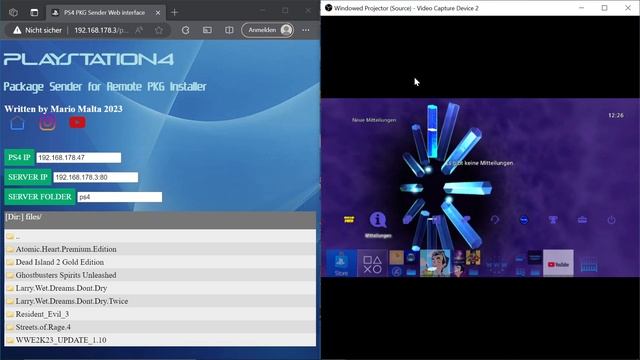640x360 pixels.
Task: Click the Neue Mitteilungen text on the PS4 screen
Action: pos(374,120)
